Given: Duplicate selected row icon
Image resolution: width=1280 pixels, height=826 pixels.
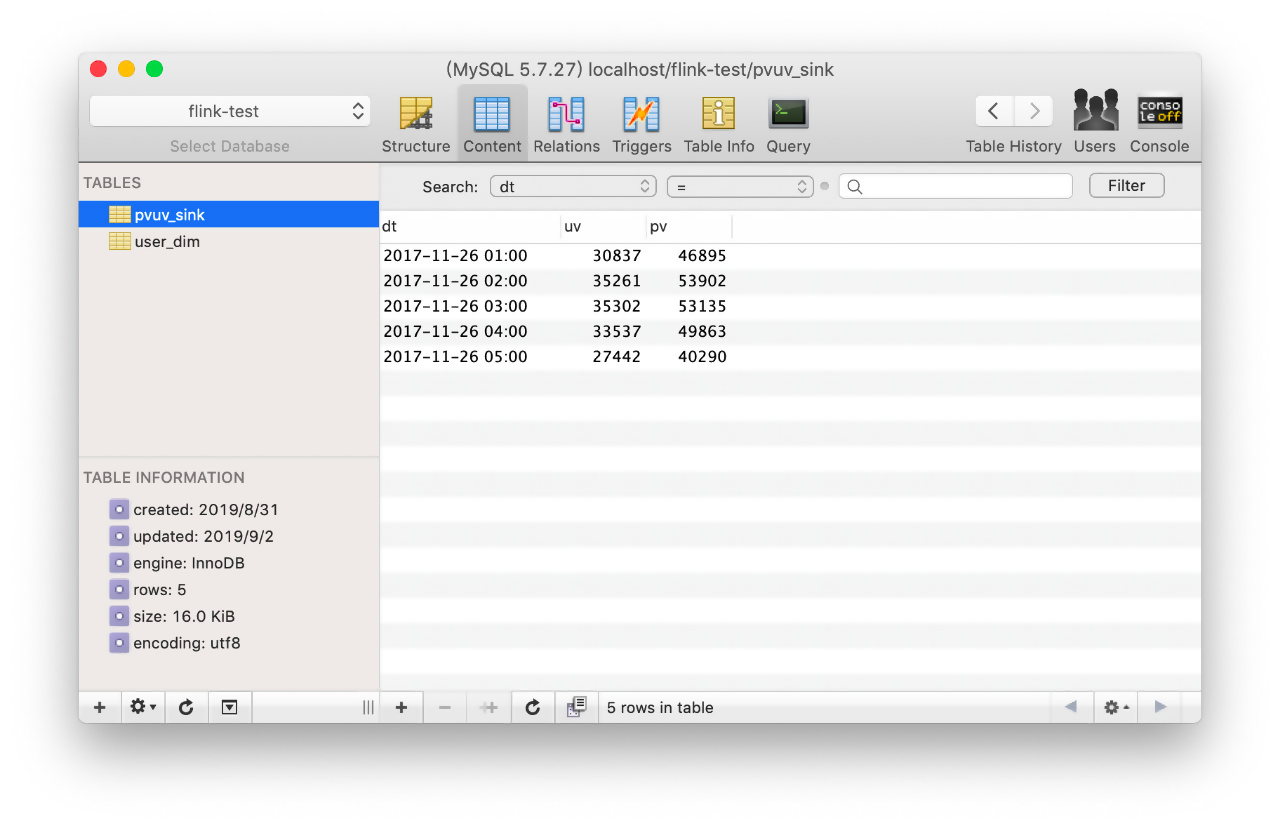Looking at the screenshot, I should pyautogui.click(x=489, y=707).
